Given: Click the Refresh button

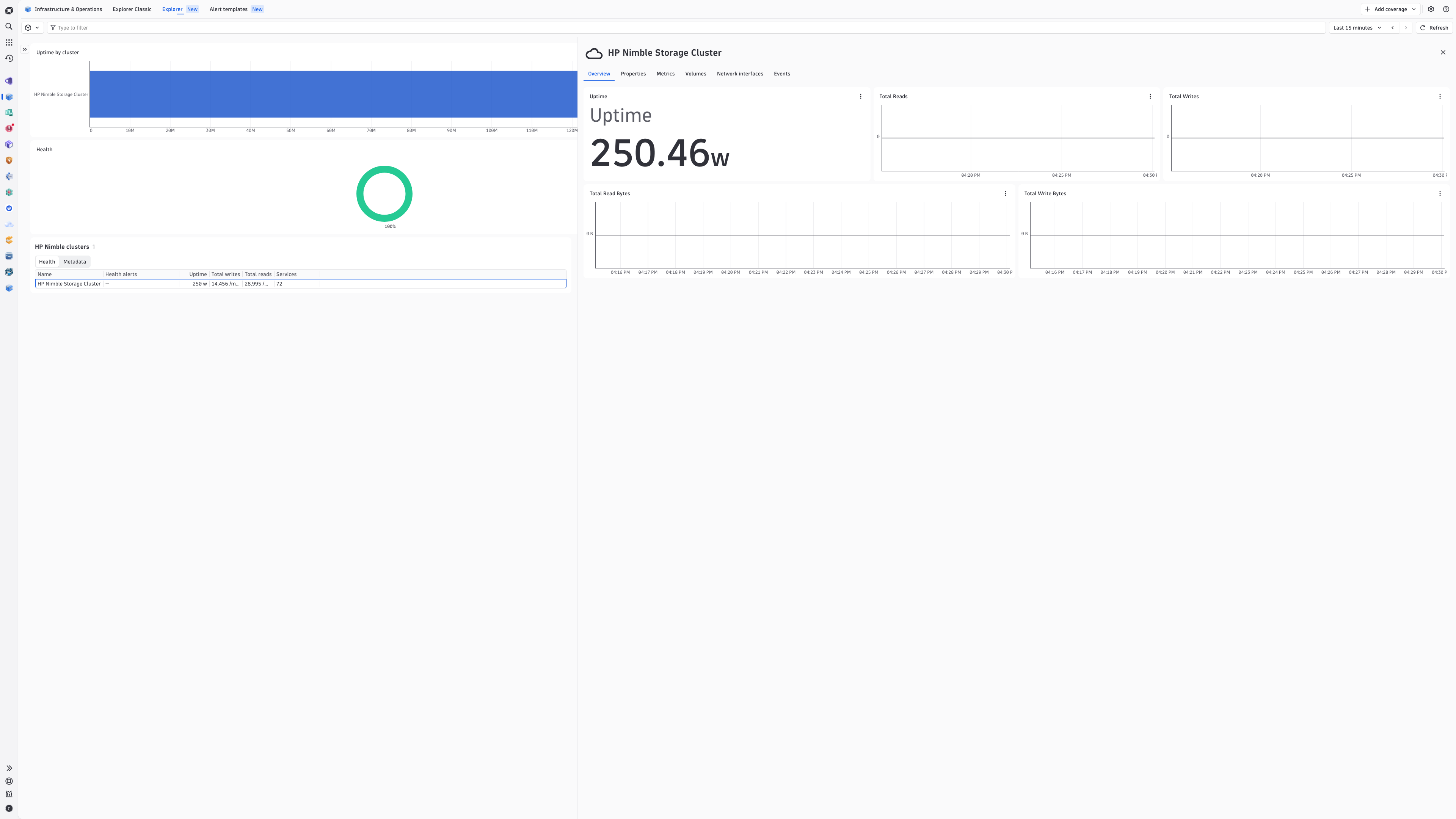Looking at the screenshot, I should pos(1434,28).
